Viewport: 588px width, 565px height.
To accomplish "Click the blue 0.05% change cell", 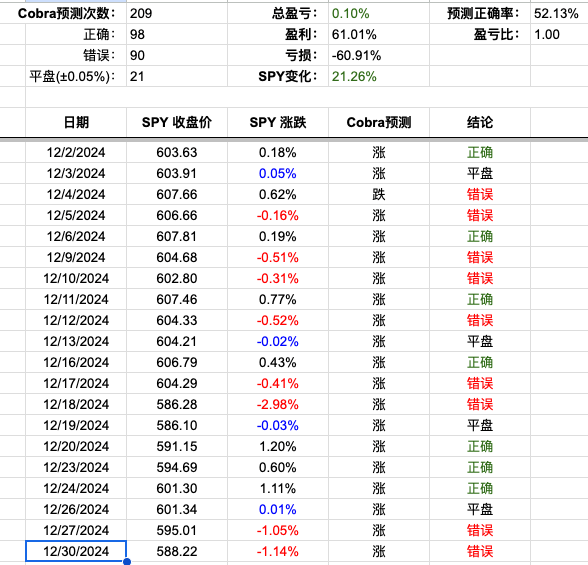I will pos(278,173).
